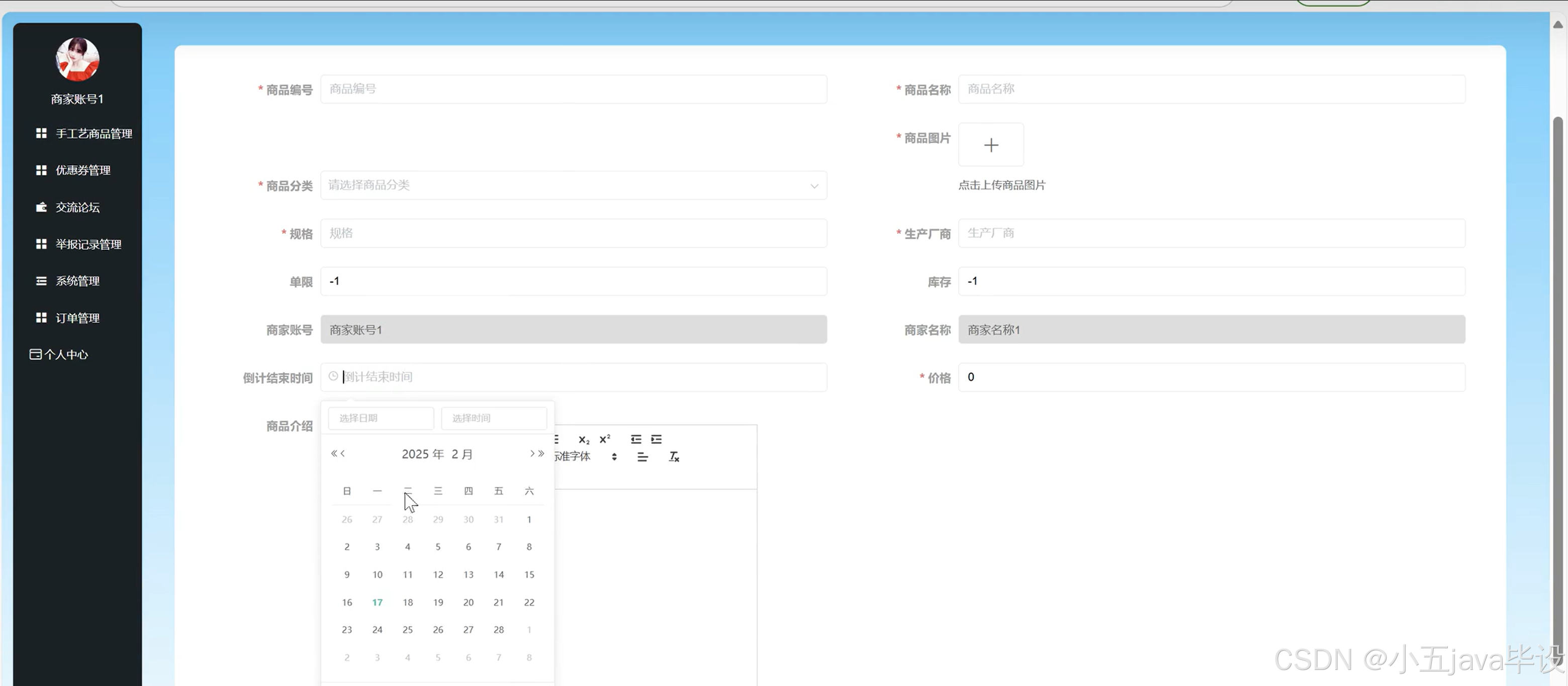Click the plus to upload product image
The image size is (1568, 686).
click(x=990, y=145)
